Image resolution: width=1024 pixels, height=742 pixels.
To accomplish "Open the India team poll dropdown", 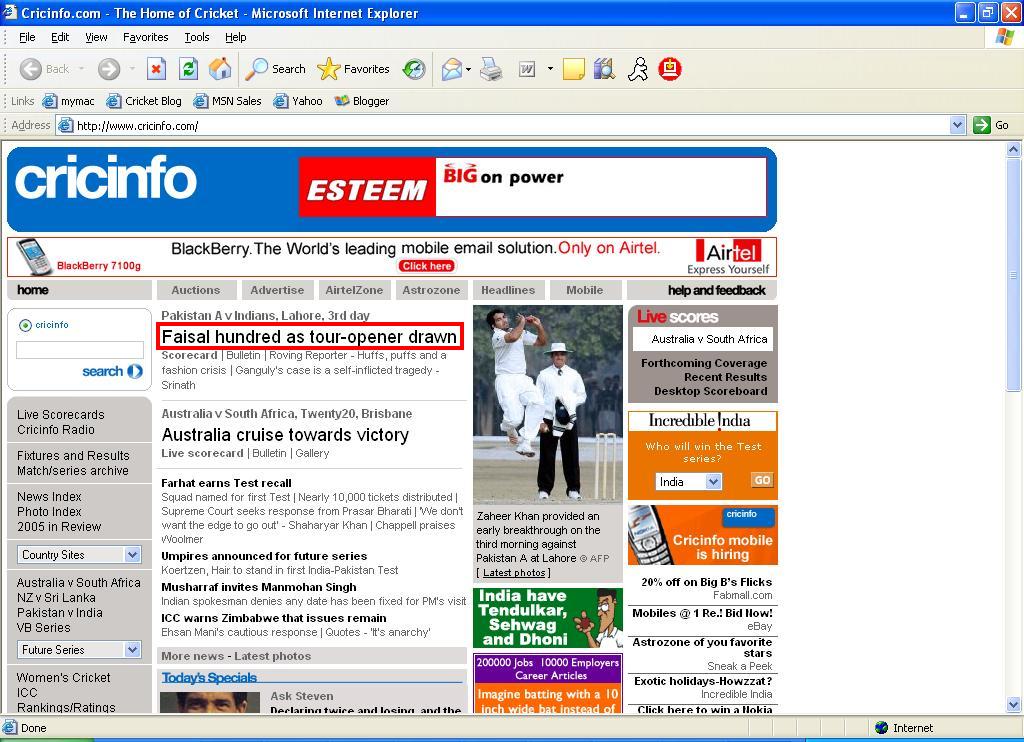I will [688, 482].
